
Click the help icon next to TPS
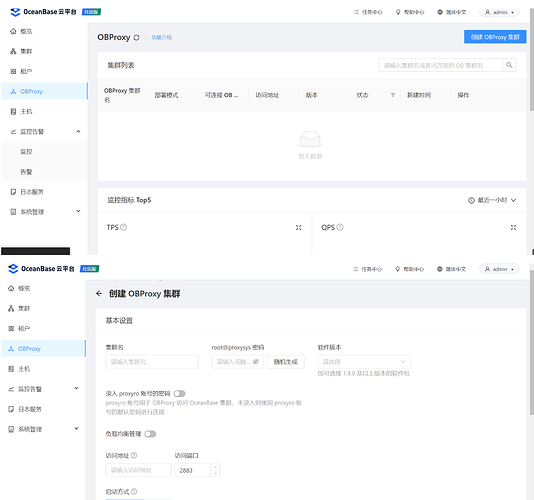point(124,227)
